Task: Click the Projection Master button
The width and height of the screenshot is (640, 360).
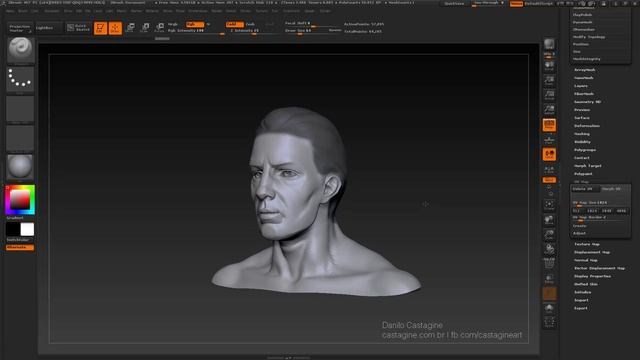Action: 20,28
